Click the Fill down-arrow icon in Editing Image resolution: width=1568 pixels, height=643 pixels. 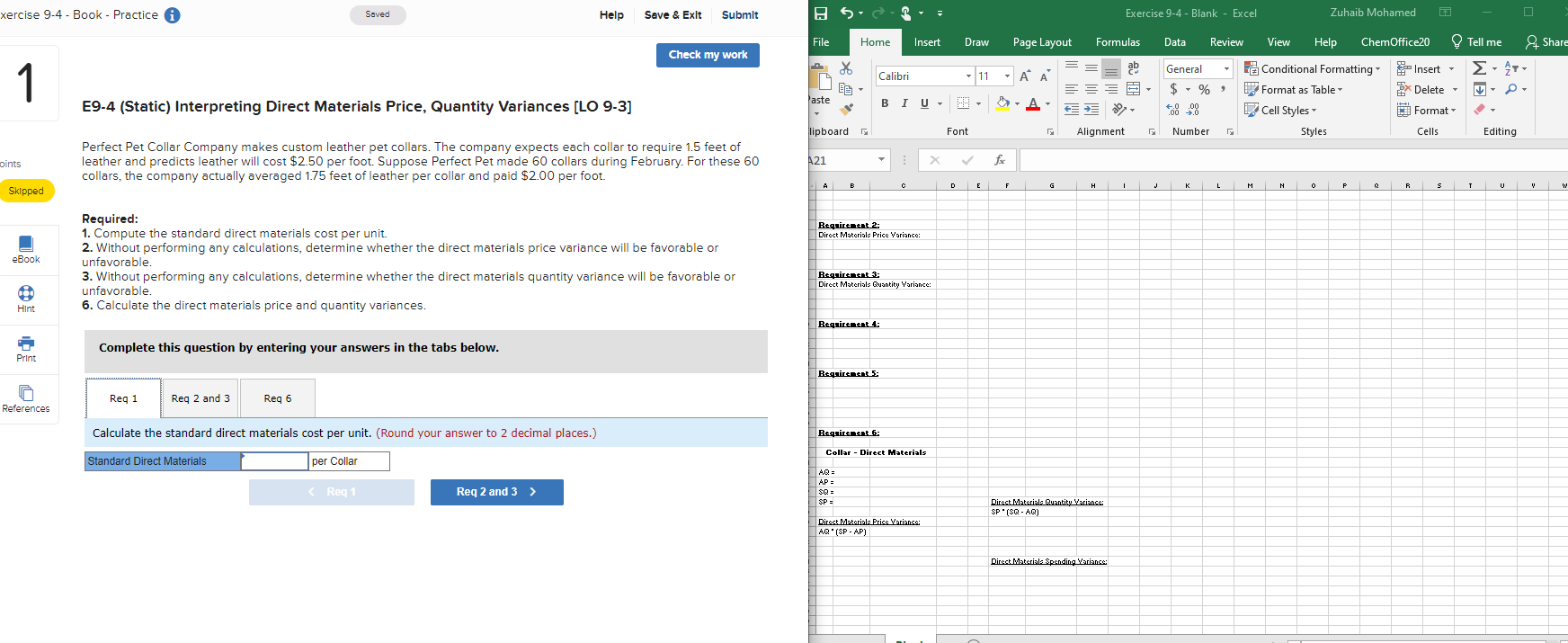(1479, 89)
